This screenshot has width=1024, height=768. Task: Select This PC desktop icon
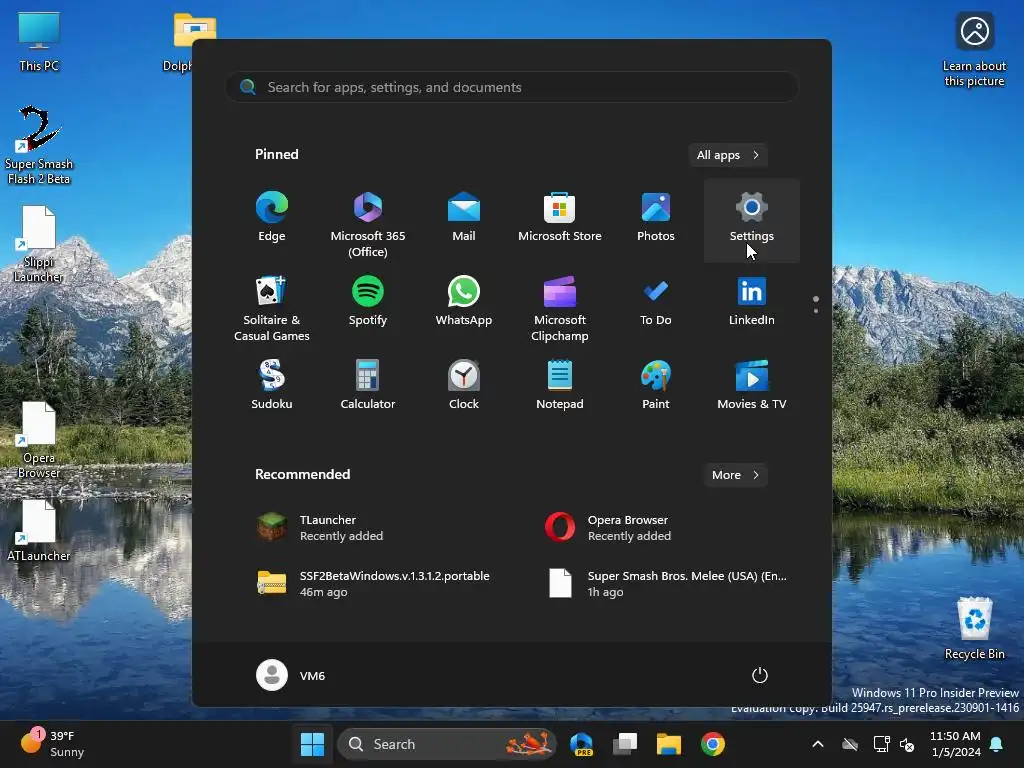click(x=39, y=42)
